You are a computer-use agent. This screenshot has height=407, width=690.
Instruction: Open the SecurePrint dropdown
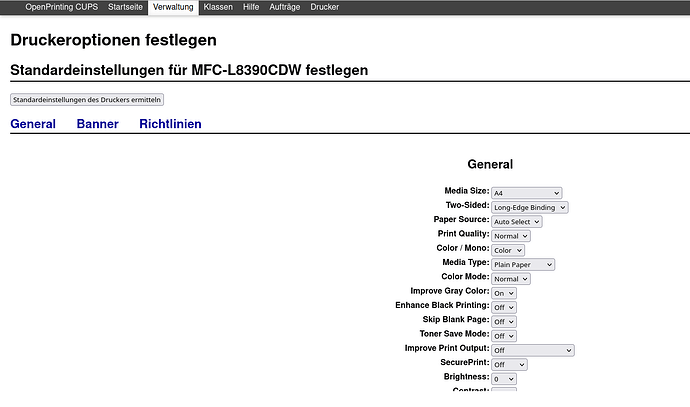(509, 365)
